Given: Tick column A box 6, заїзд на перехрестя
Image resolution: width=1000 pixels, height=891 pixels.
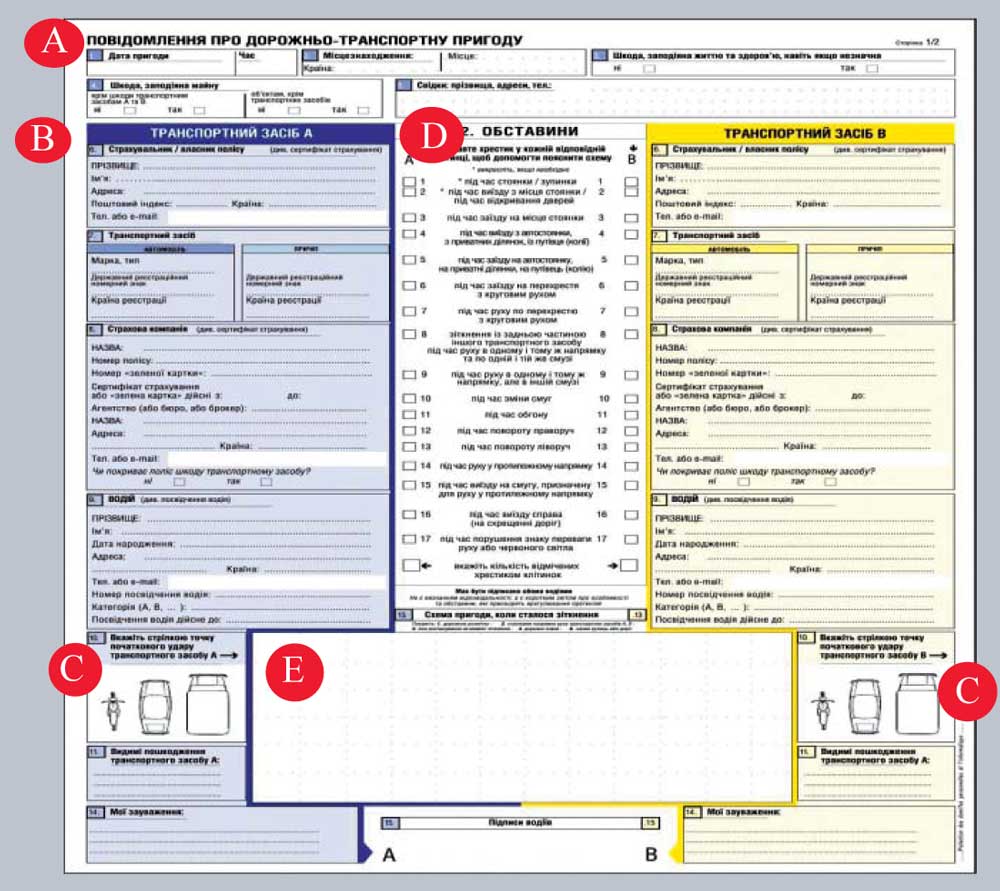Looking at the screenshot, I should click(x=409, y=286).
